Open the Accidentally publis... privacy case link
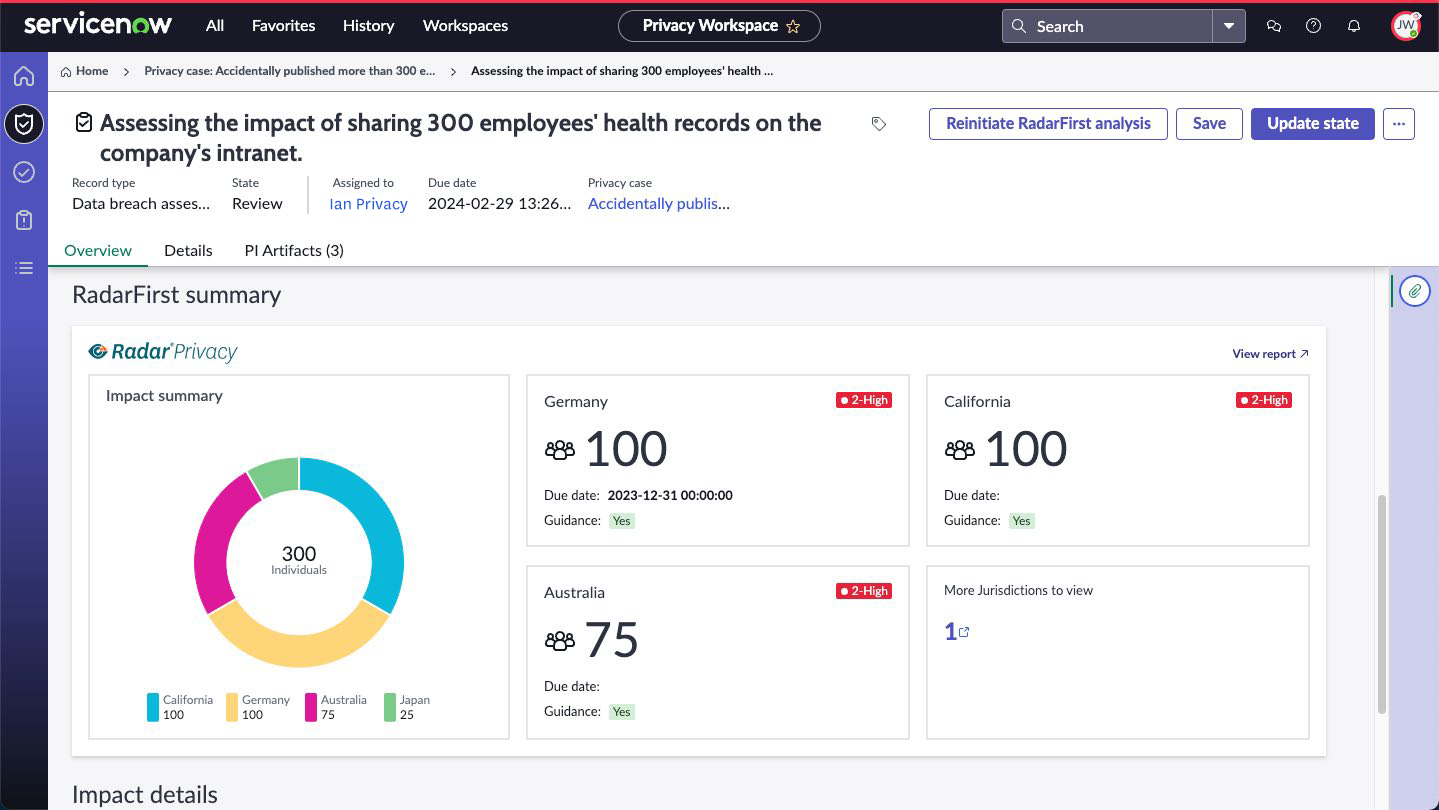This screenshot has height=810, width=1439. click(x=659, y=204)
